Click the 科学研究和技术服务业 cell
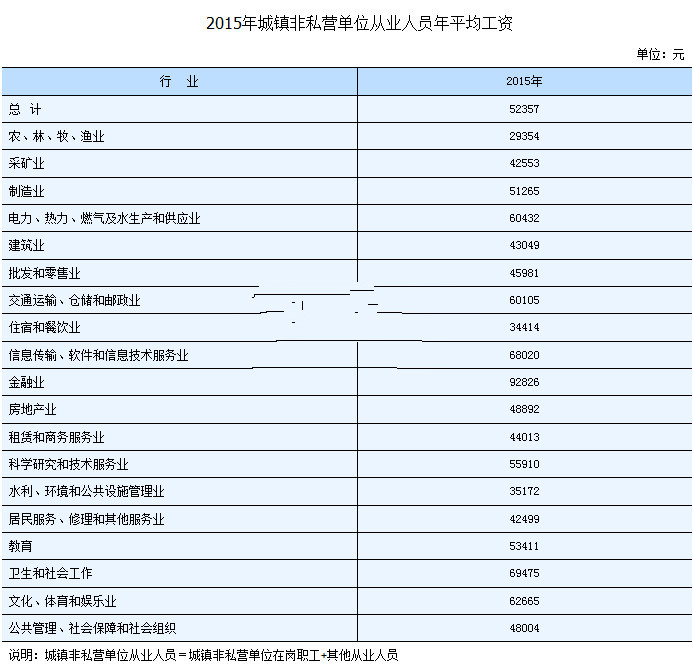 tap(68, 465)
